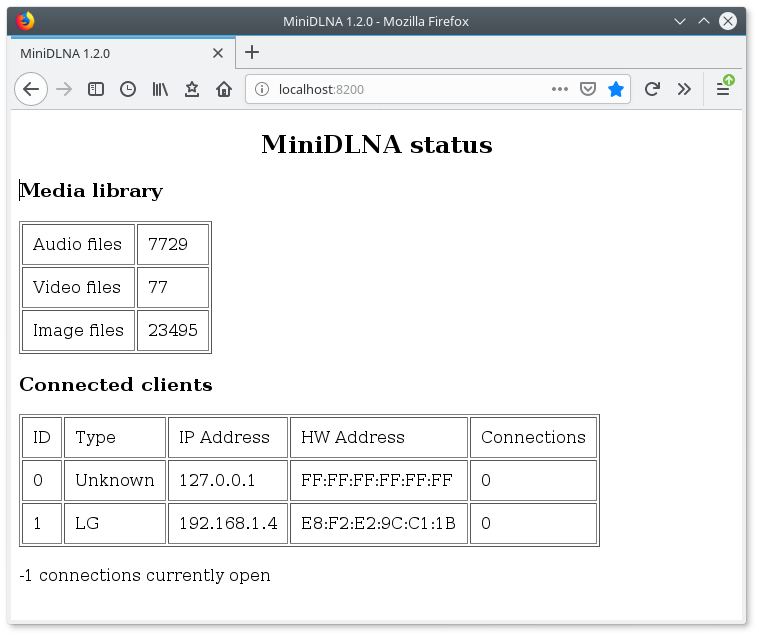The width and height of the screenshot is (759, 637).
Task: Toggle the sidebar icon in toolbar
Action: [x=95, y=89]
